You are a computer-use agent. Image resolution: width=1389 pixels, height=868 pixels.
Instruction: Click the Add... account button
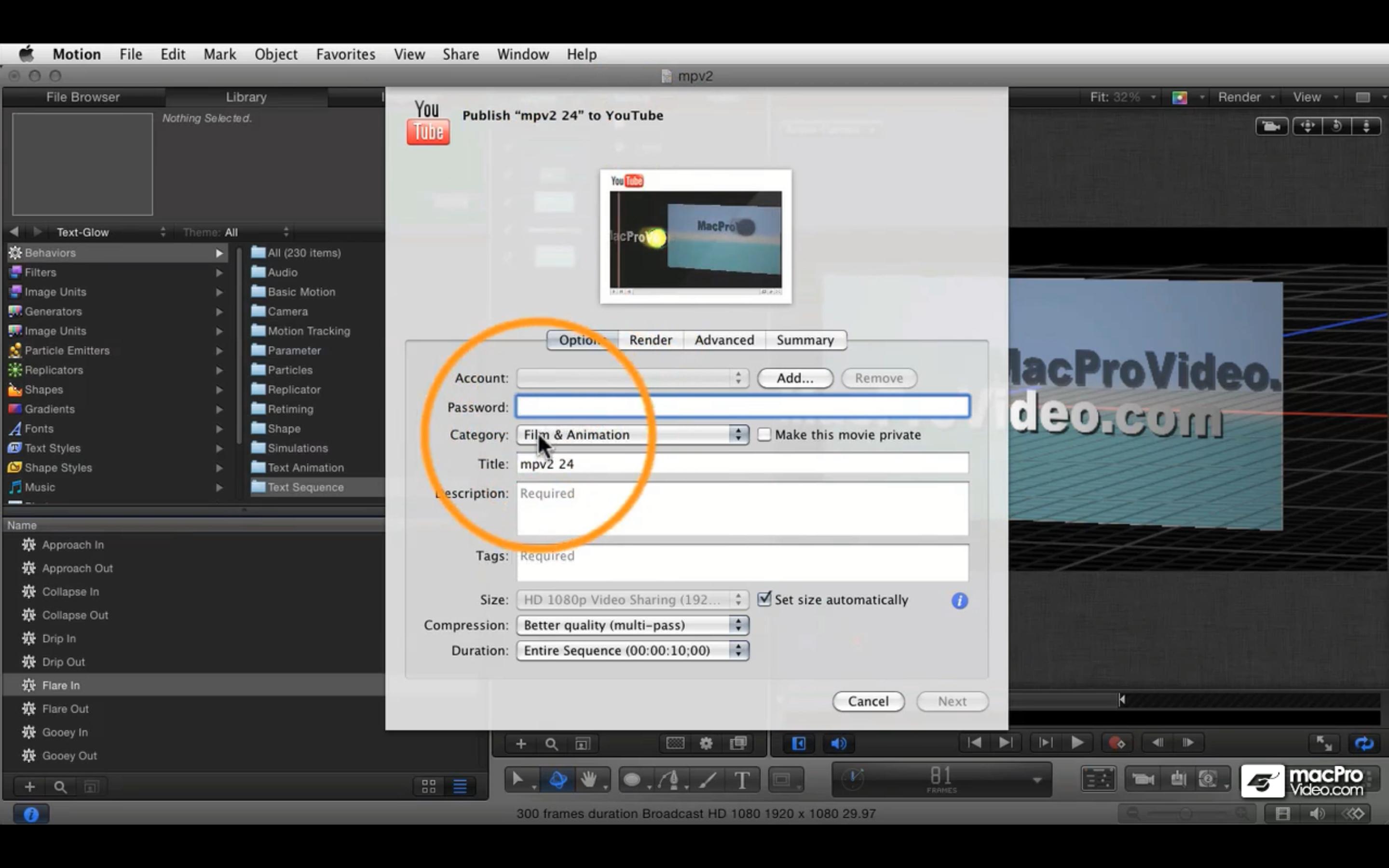pyautogui.click(x=795, y=378)
